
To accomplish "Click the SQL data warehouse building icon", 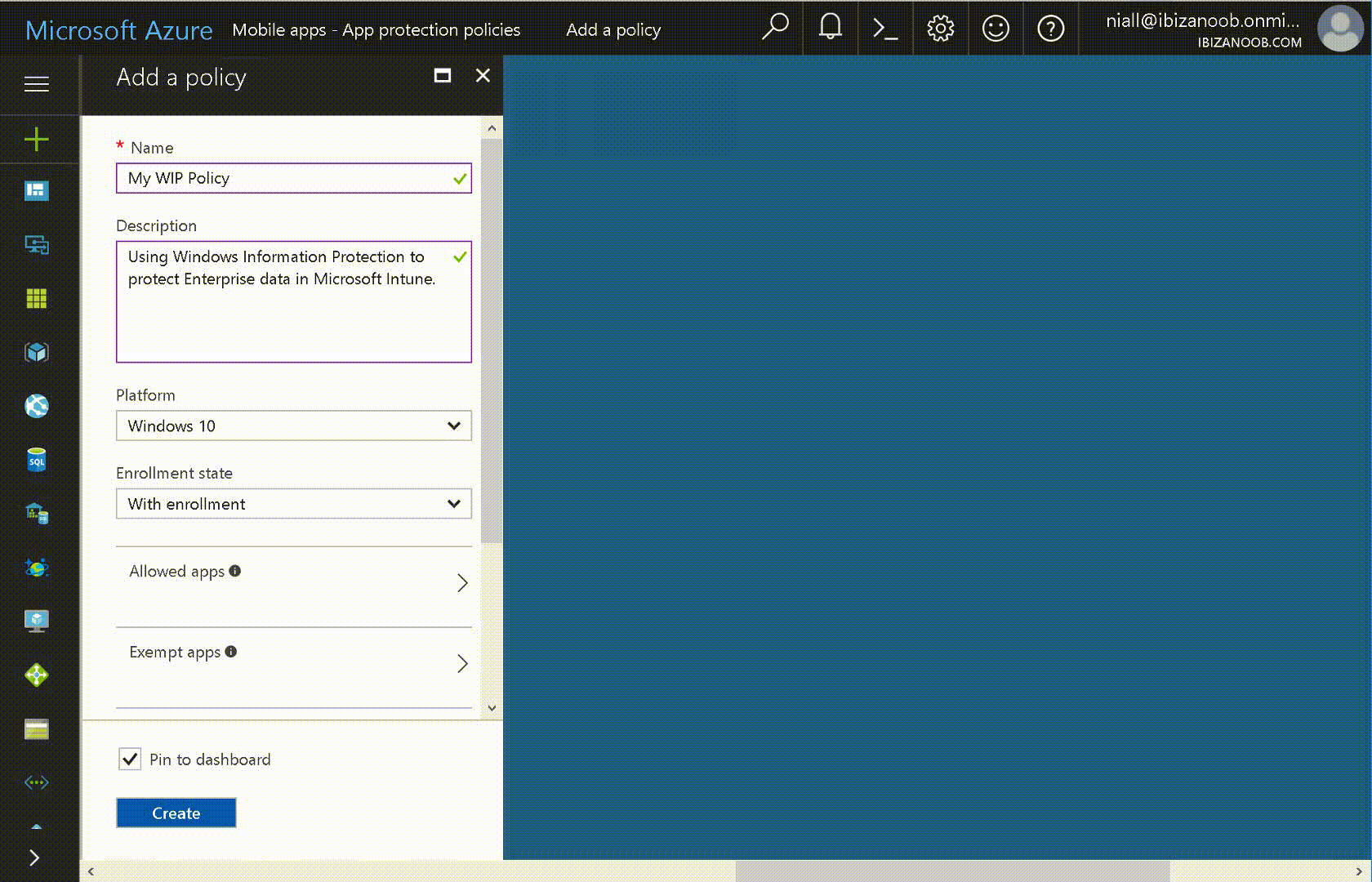I will [x=37, y=514].
